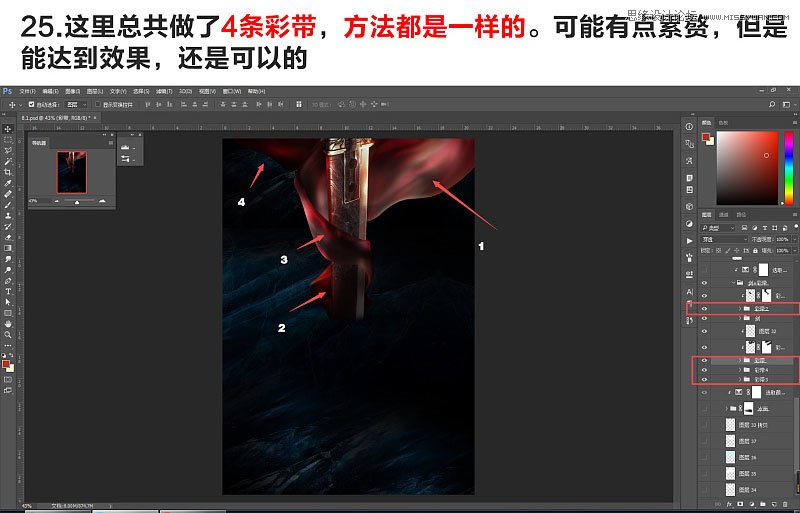Open the layer blend mode dropdown
The width and height of the screenshot is (800, 513).
coord(724,239)
